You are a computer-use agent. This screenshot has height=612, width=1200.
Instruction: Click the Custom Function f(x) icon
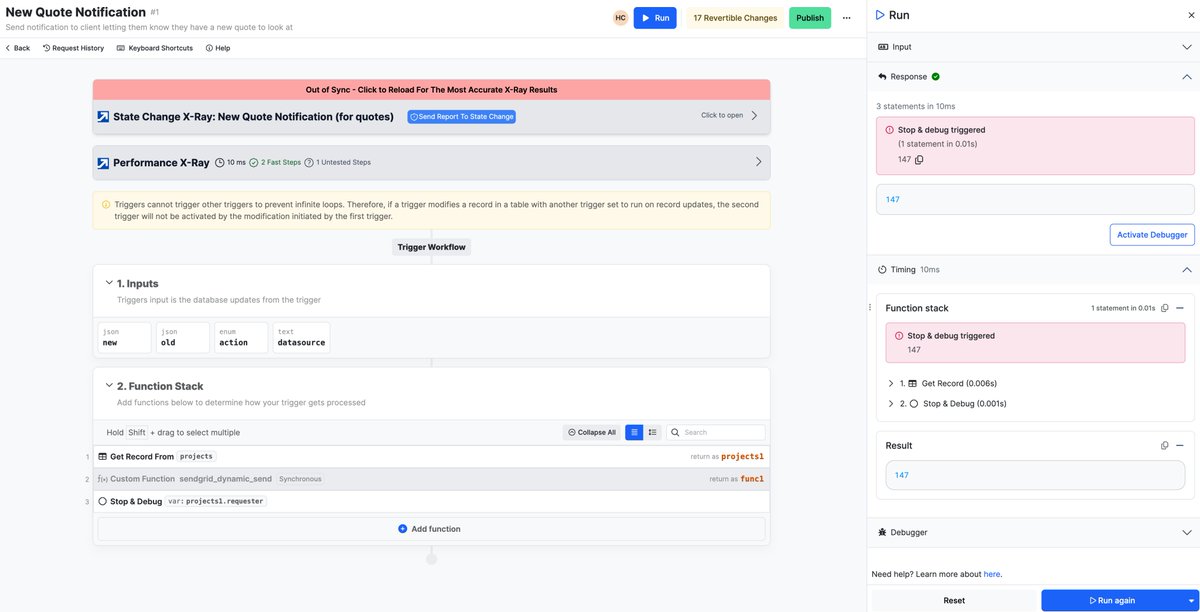[102, 479]
